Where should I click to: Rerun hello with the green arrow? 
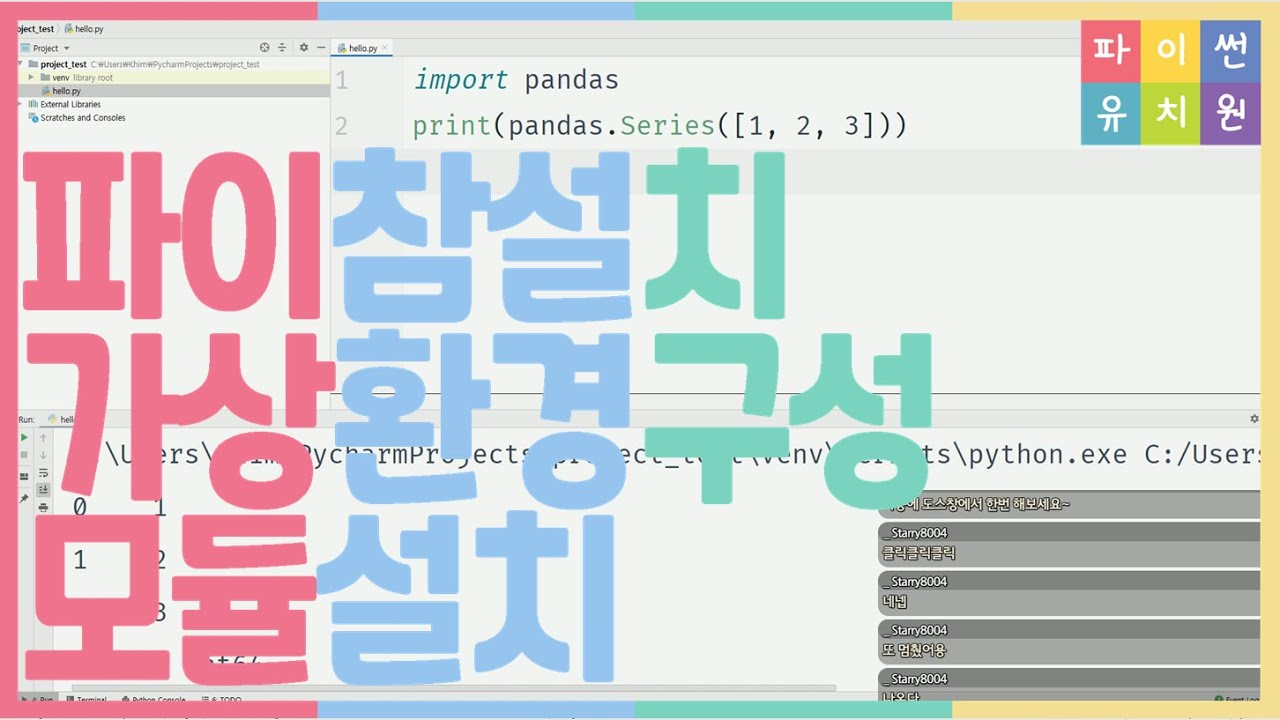tap(25, 438)
